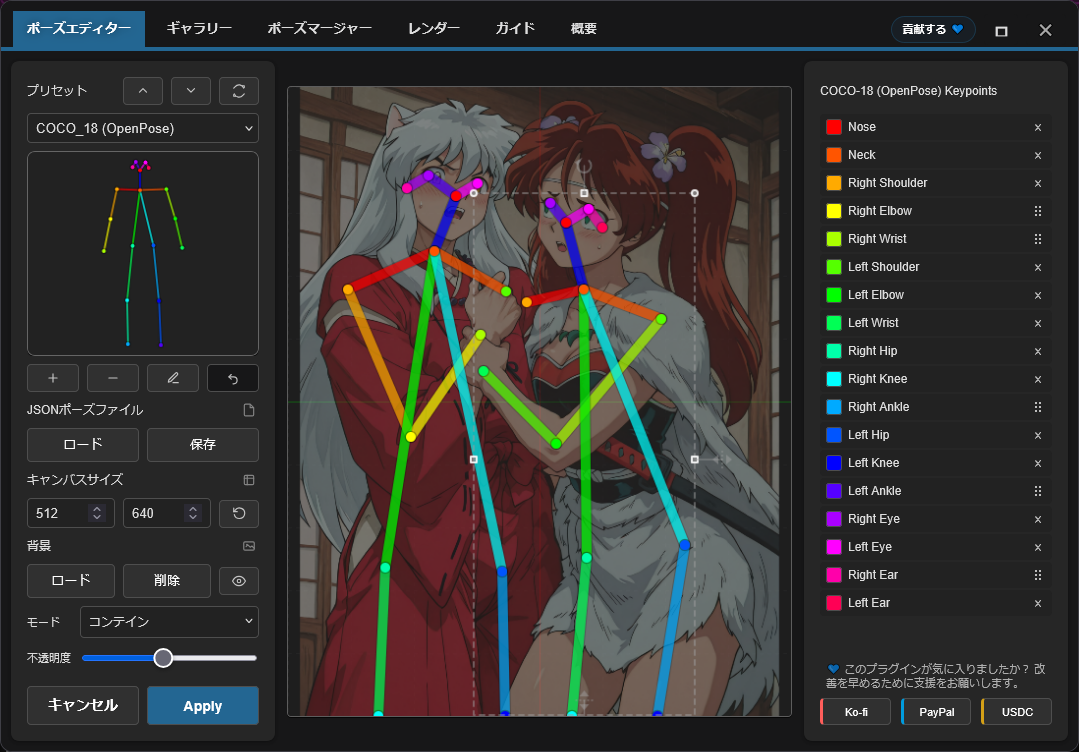Image resolution: width=1079 pixels, height=752 pixels.
Task: Click the Right Elbow dots handle
Action: click(x=1038, y=211)
